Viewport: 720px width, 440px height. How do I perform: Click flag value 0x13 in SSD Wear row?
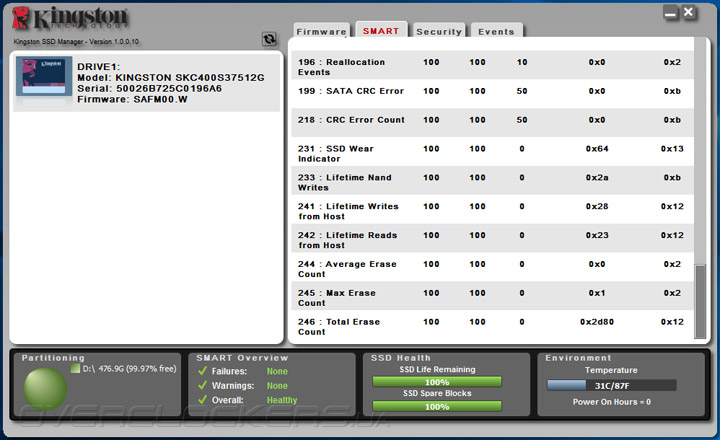[x=672, y=149]
